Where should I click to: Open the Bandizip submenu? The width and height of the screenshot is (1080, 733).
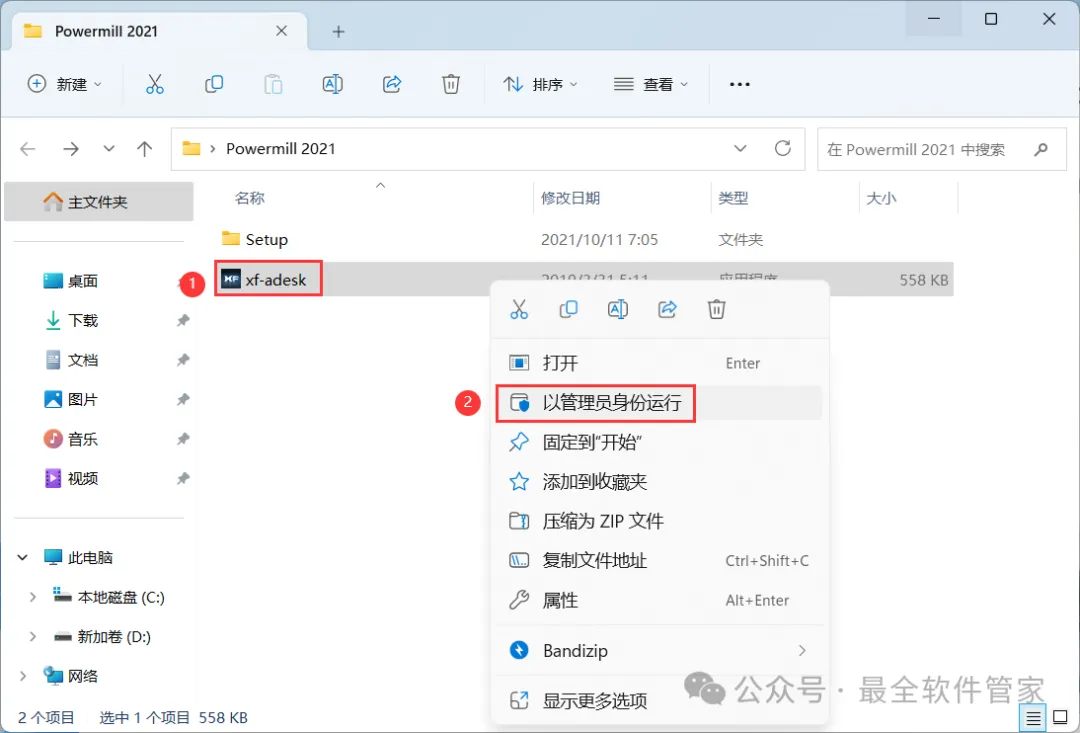[x=659, y=650]
